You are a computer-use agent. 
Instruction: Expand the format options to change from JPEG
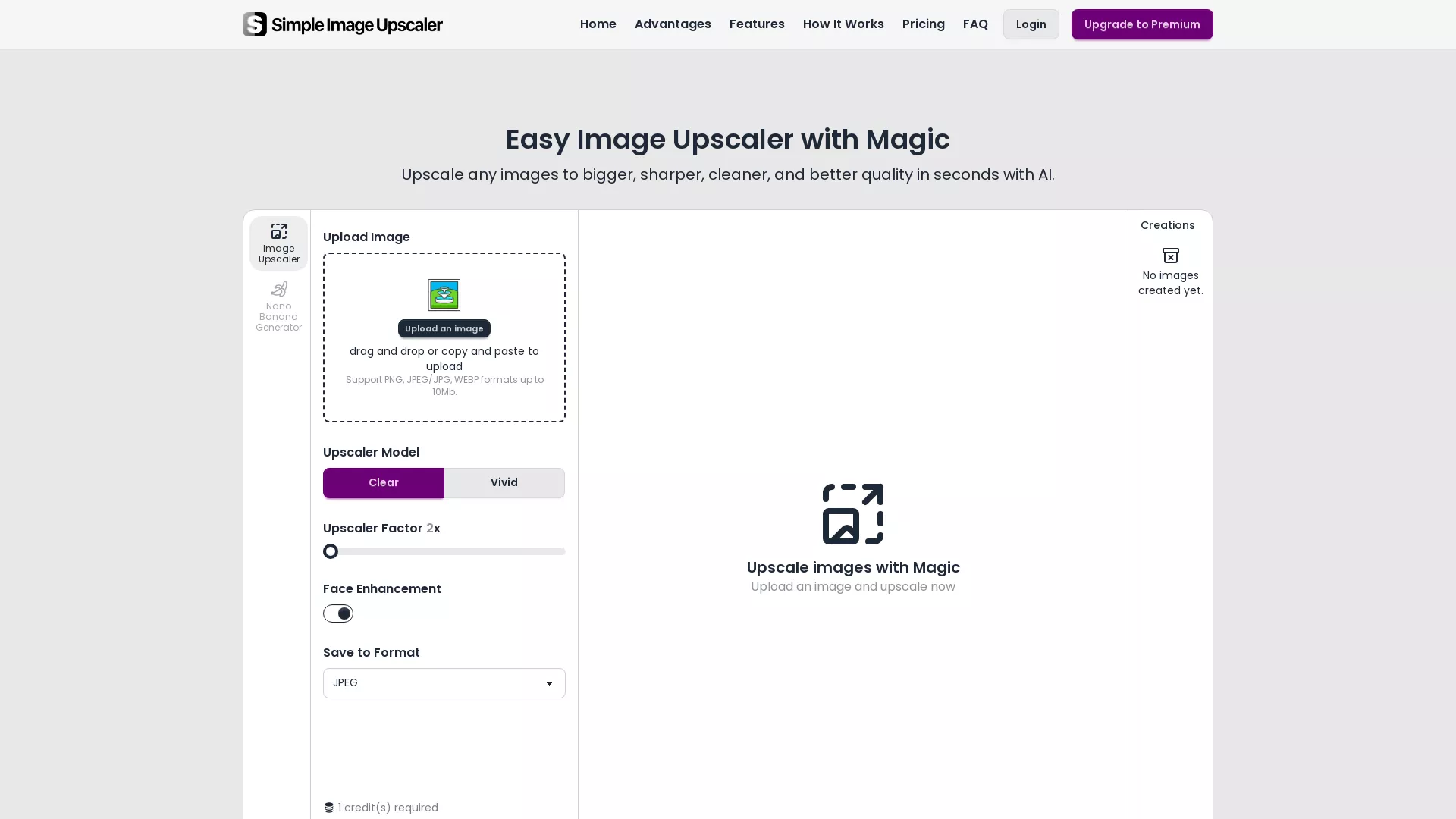point(444,682)
